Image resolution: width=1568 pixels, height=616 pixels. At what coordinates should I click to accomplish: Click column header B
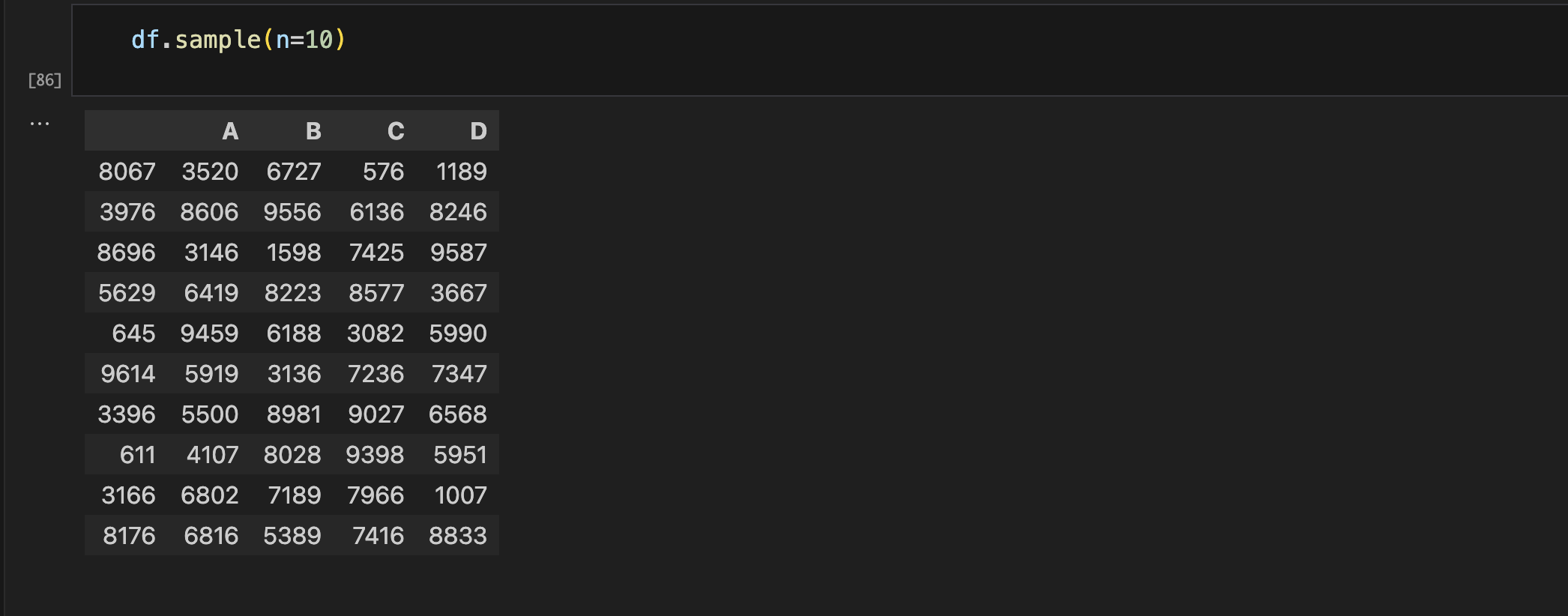point(313,131)
